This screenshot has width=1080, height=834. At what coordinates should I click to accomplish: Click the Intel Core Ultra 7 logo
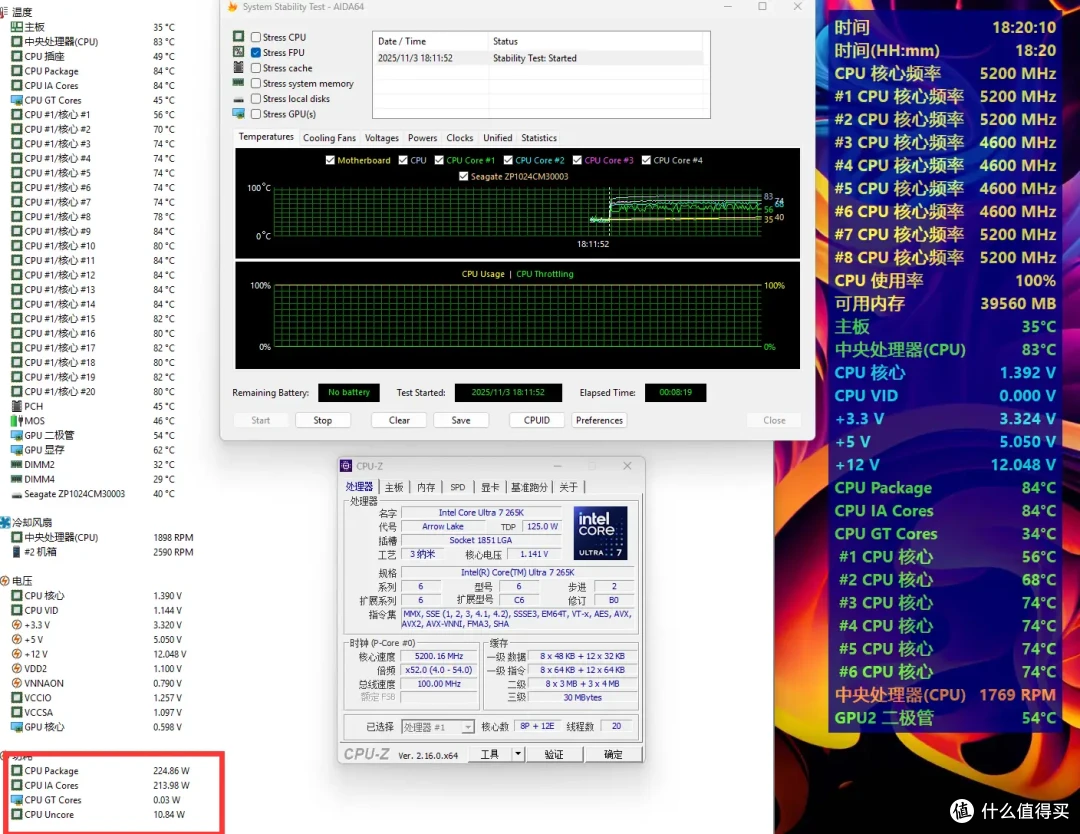coord(600,533)
